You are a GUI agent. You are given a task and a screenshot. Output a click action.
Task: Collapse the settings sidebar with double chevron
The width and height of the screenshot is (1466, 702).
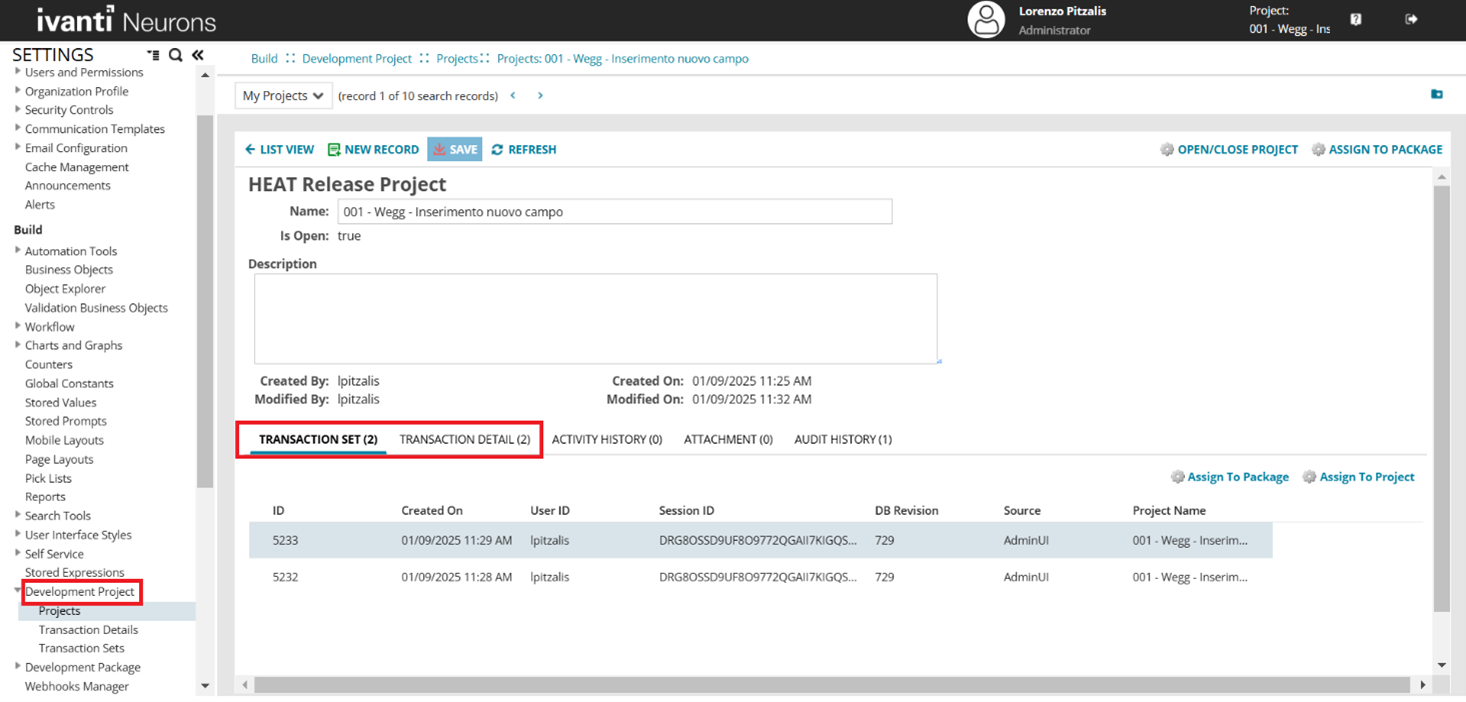click(x=198, y=55)
